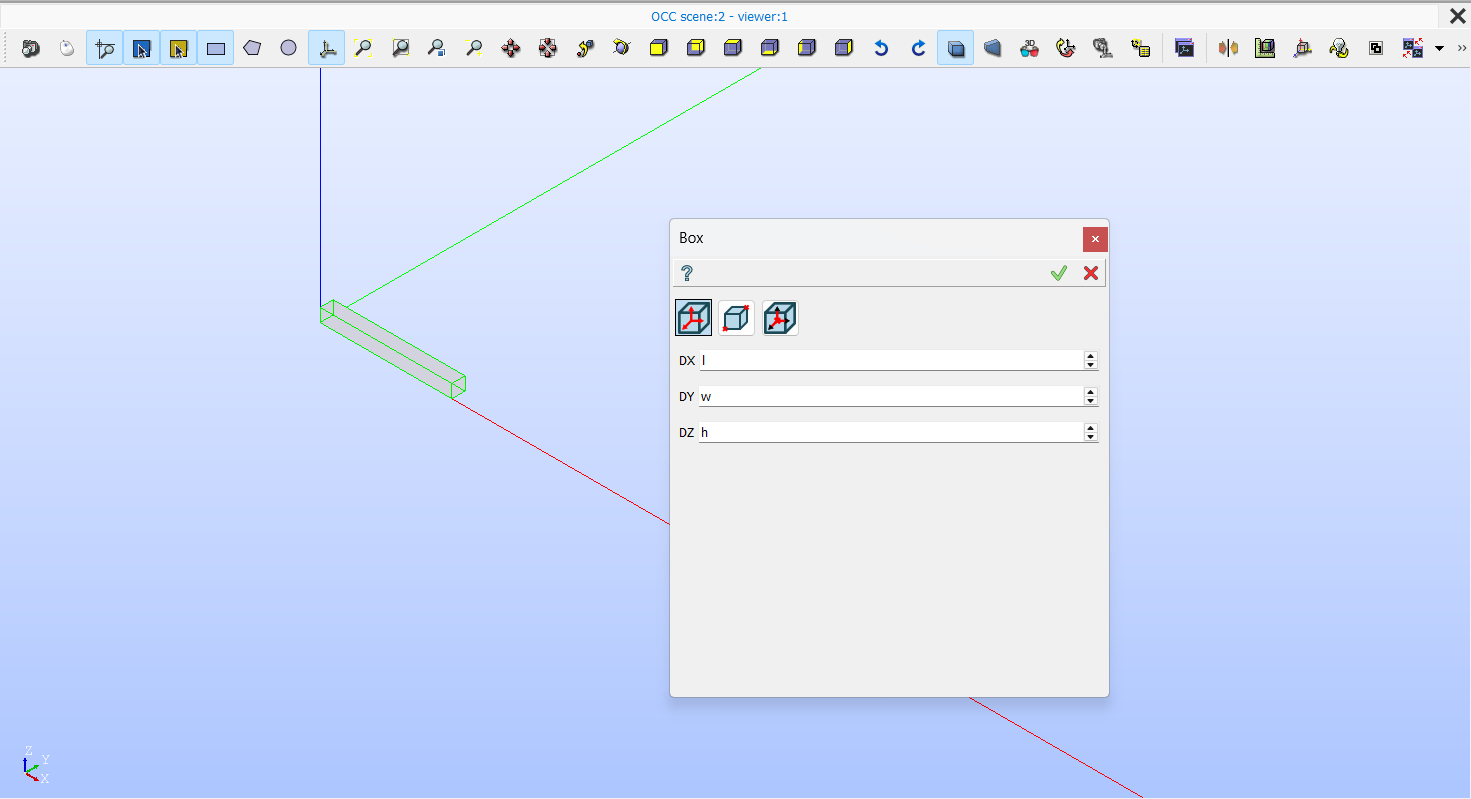Click the DX input field
The image size is (1471, 799).
pos(890,360)
